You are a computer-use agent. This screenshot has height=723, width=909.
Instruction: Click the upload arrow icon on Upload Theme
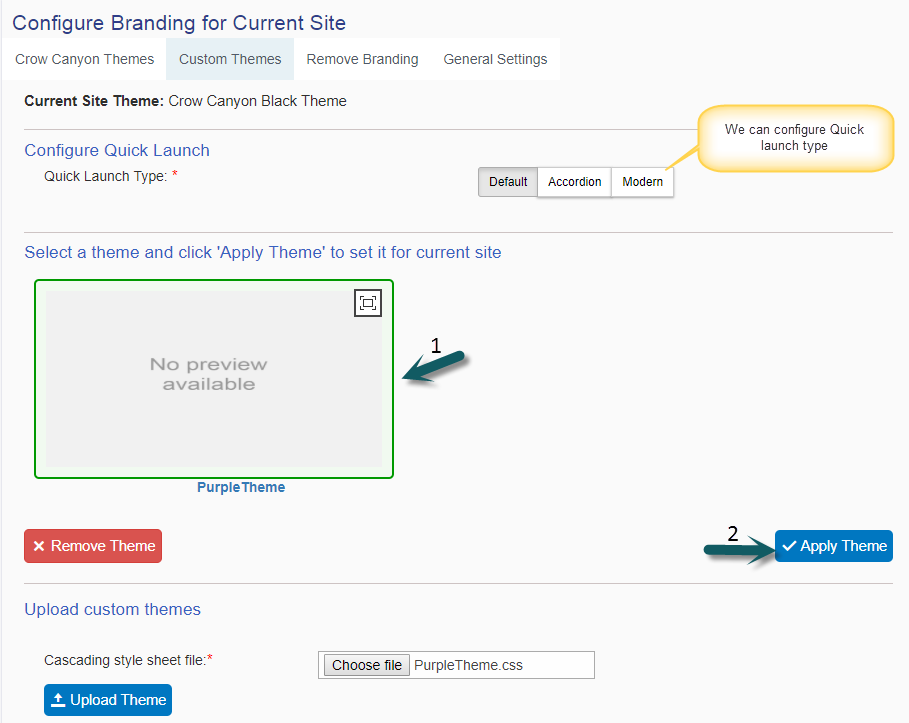pos(58,700)
